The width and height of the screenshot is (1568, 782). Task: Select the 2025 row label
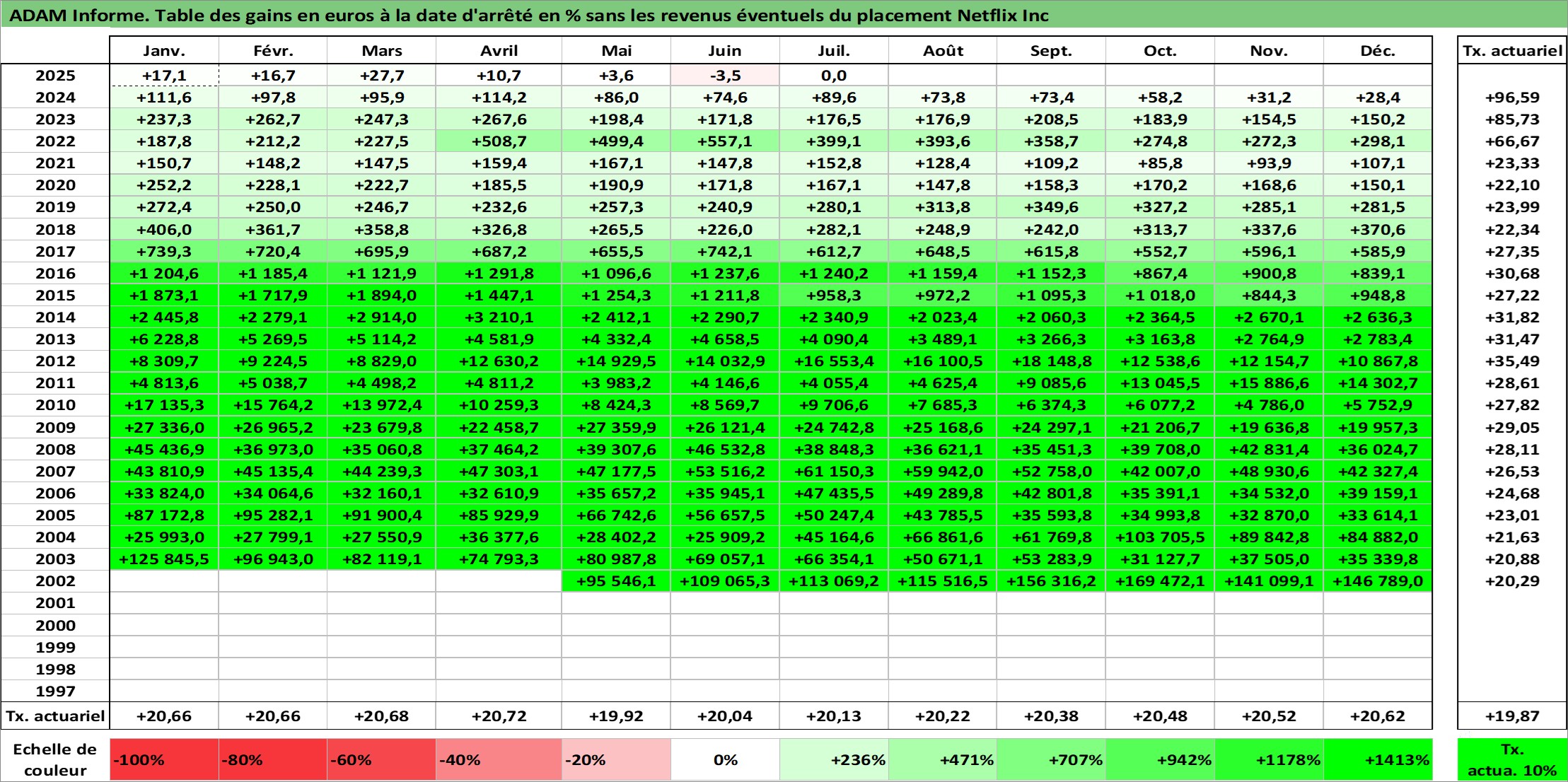(x=55, y=76)
